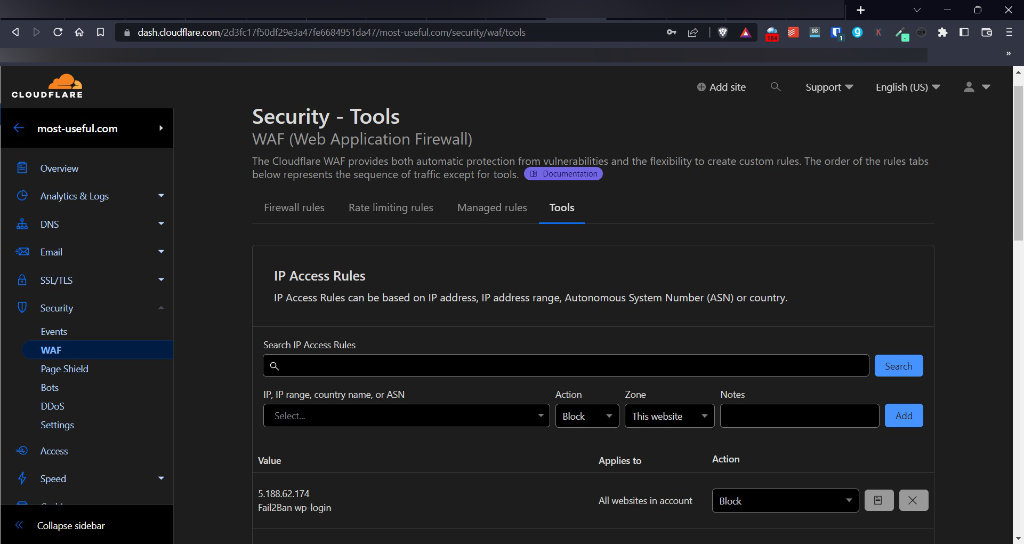Open Bots in the sidebar

point(50,387)
